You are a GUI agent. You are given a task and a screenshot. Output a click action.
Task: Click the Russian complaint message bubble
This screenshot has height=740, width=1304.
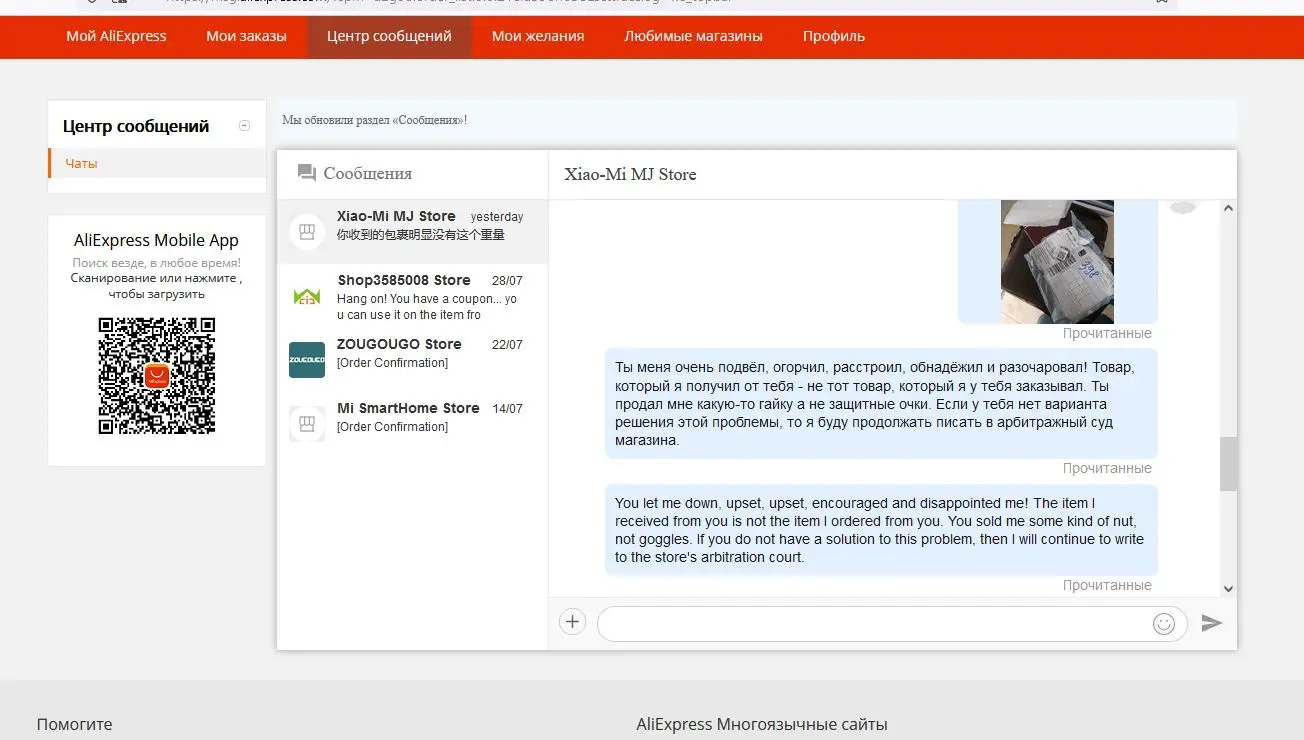[881, 404]
